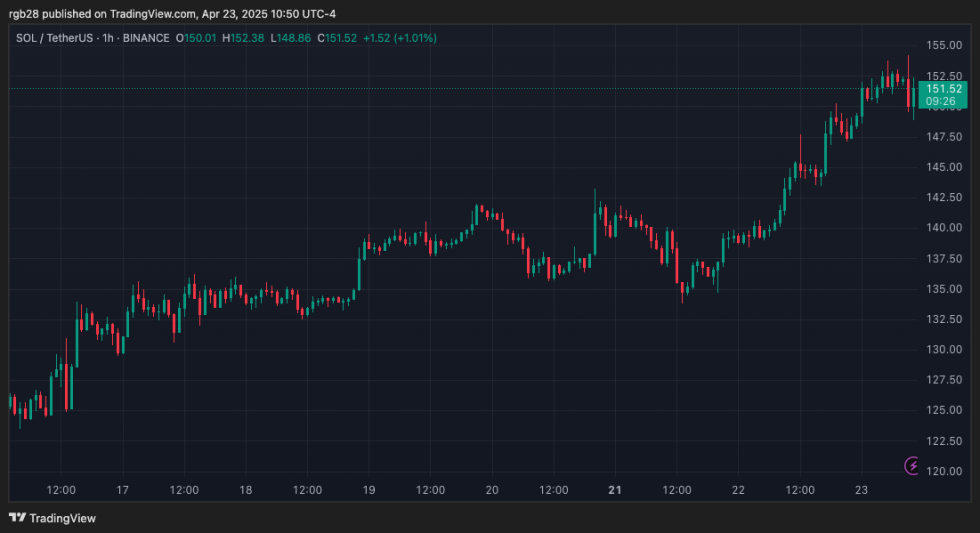This screenshot has height=533, width=980.
Task: Click the TradingView logo icon
Action: pos(17,517)
